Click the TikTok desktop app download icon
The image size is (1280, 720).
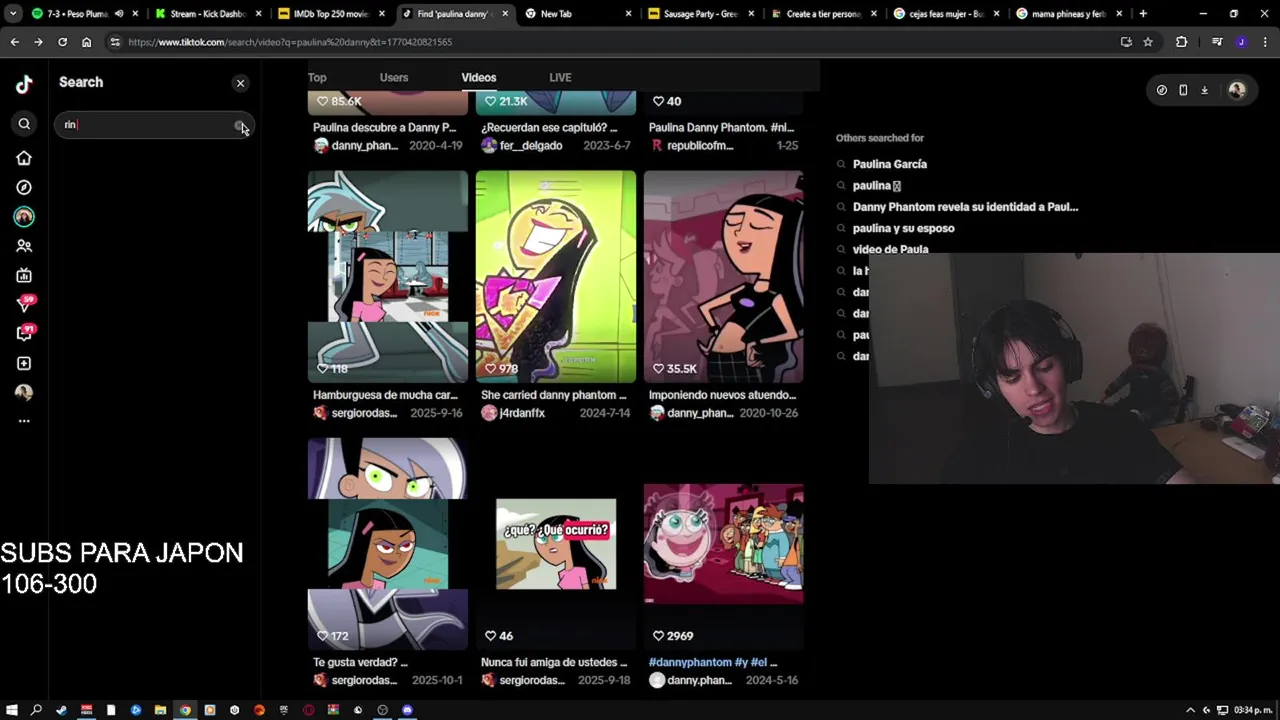(1204, 90)
